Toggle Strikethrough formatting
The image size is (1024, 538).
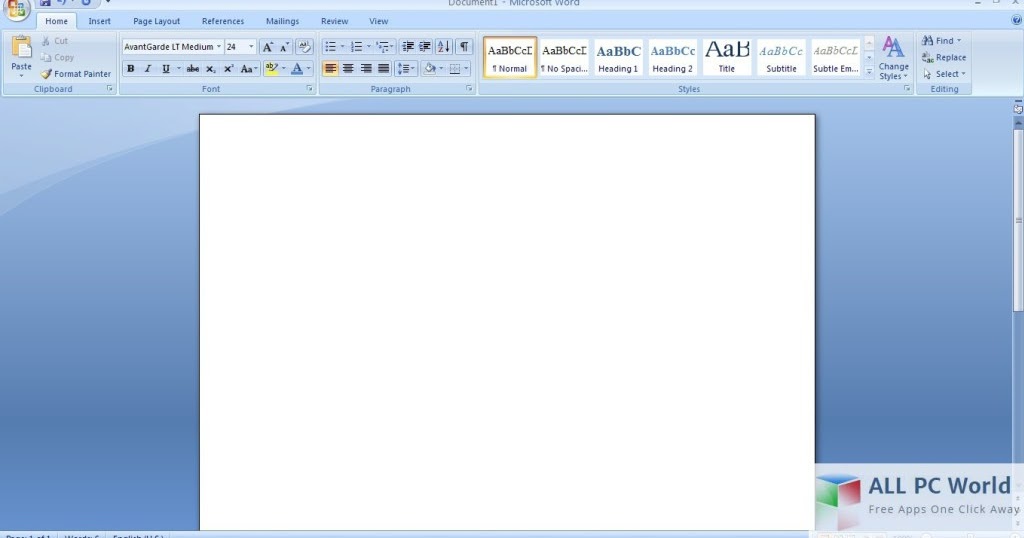point(193,69)
